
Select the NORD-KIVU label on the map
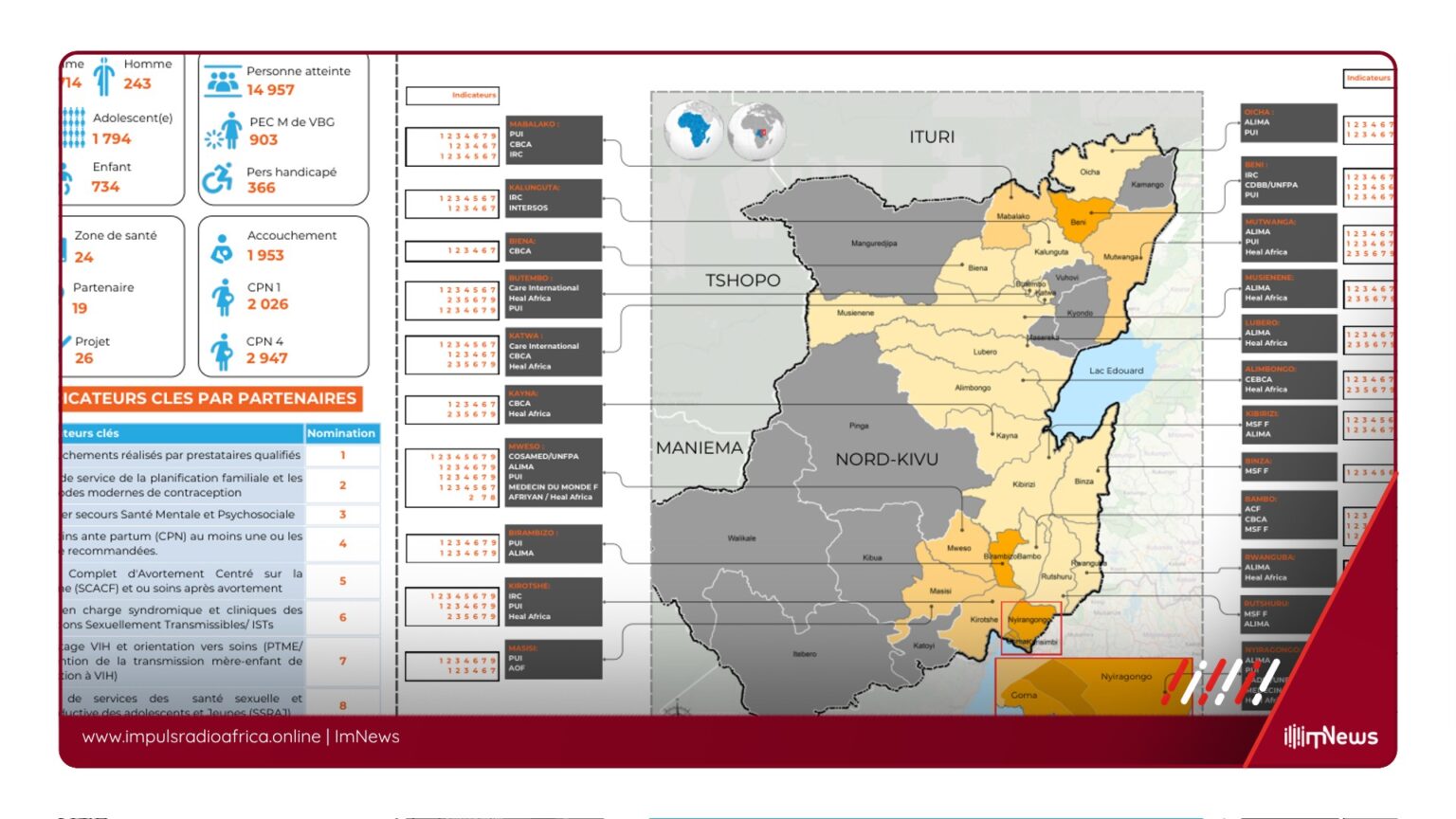point(886,460)
